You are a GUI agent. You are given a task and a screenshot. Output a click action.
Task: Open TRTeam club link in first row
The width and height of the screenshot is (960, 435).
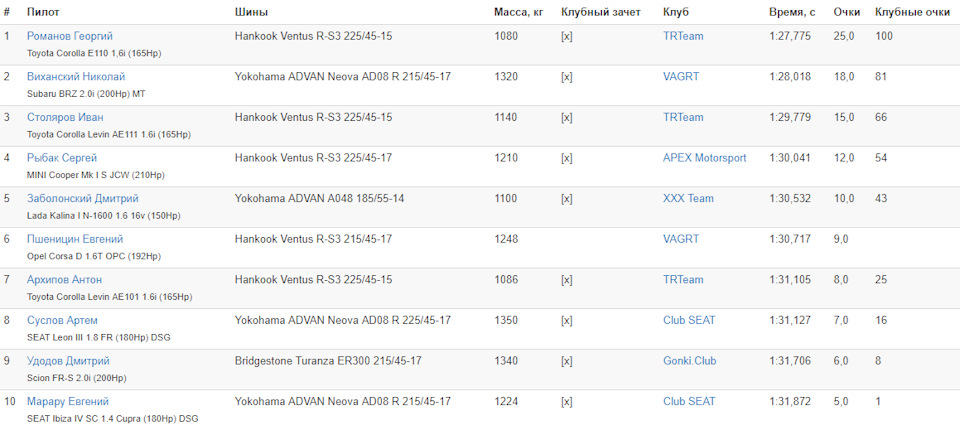tap(683, 36)
